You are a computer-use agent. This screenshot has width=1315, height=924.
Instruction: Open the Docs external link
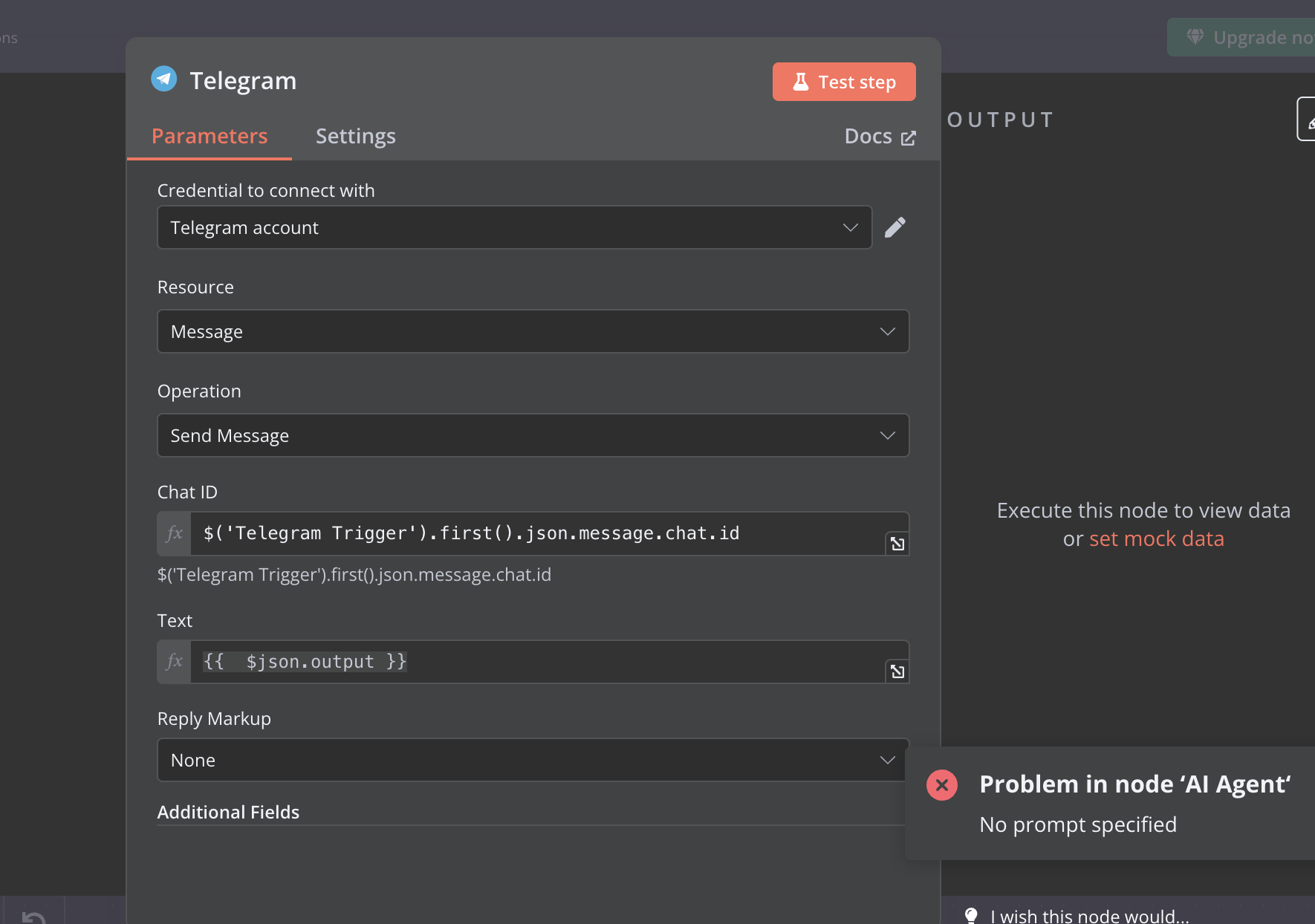(x=880, y=137)
